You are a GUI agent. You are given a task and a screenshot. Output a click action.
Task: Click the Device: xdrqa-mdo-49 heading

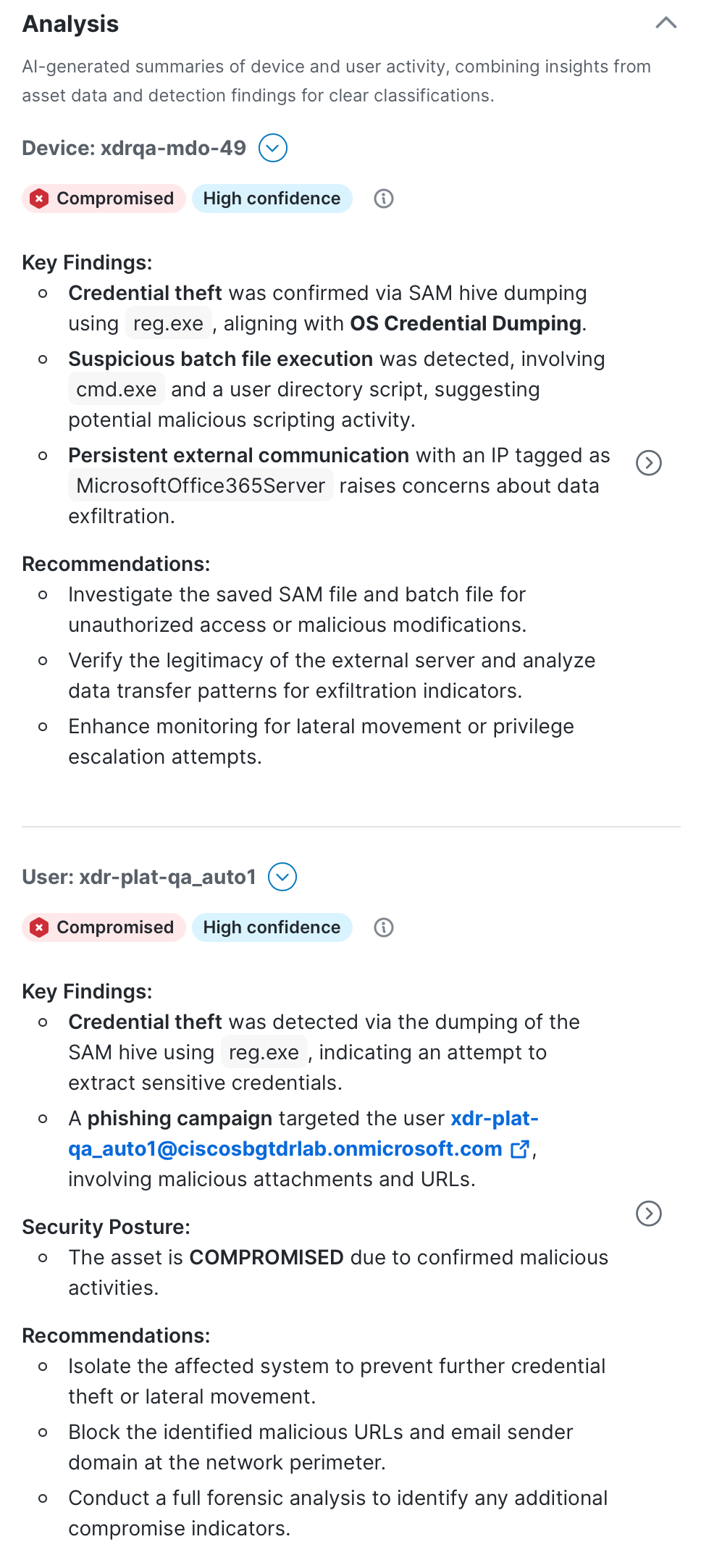click(x=134, y=148)
